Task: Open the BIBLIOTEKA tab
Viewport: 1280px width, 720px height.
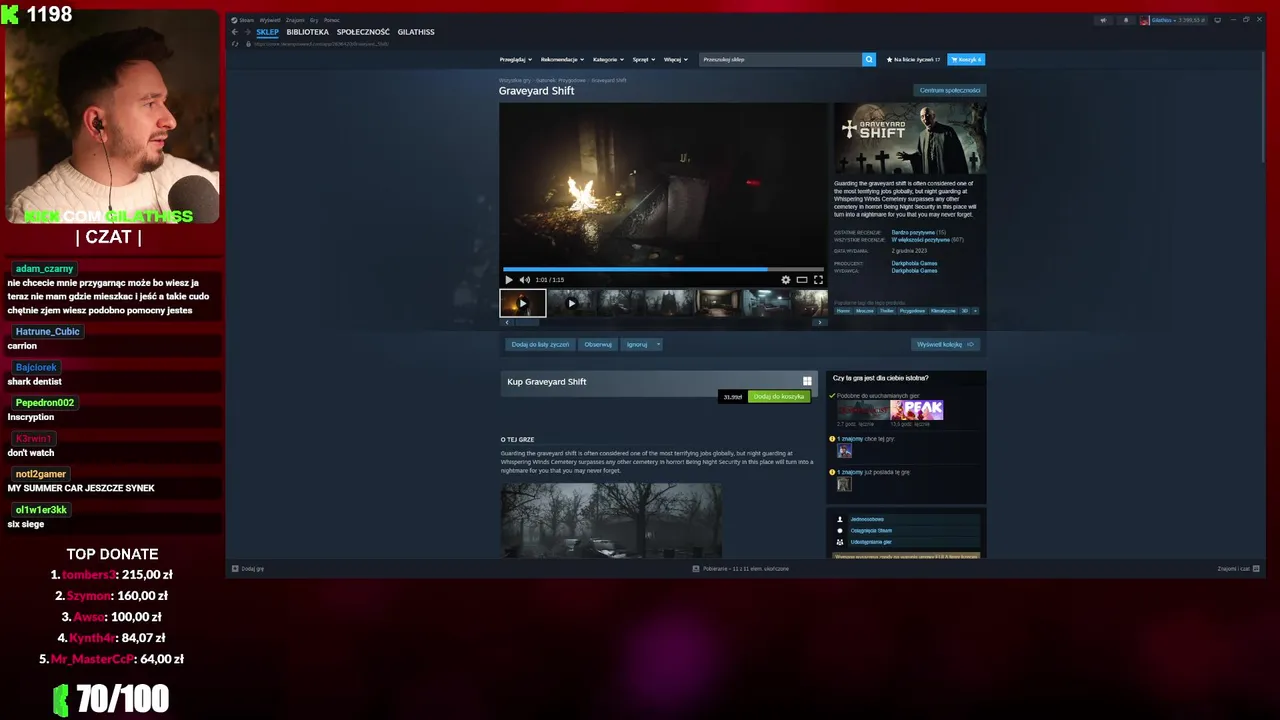Action: [x=308, y=32]
